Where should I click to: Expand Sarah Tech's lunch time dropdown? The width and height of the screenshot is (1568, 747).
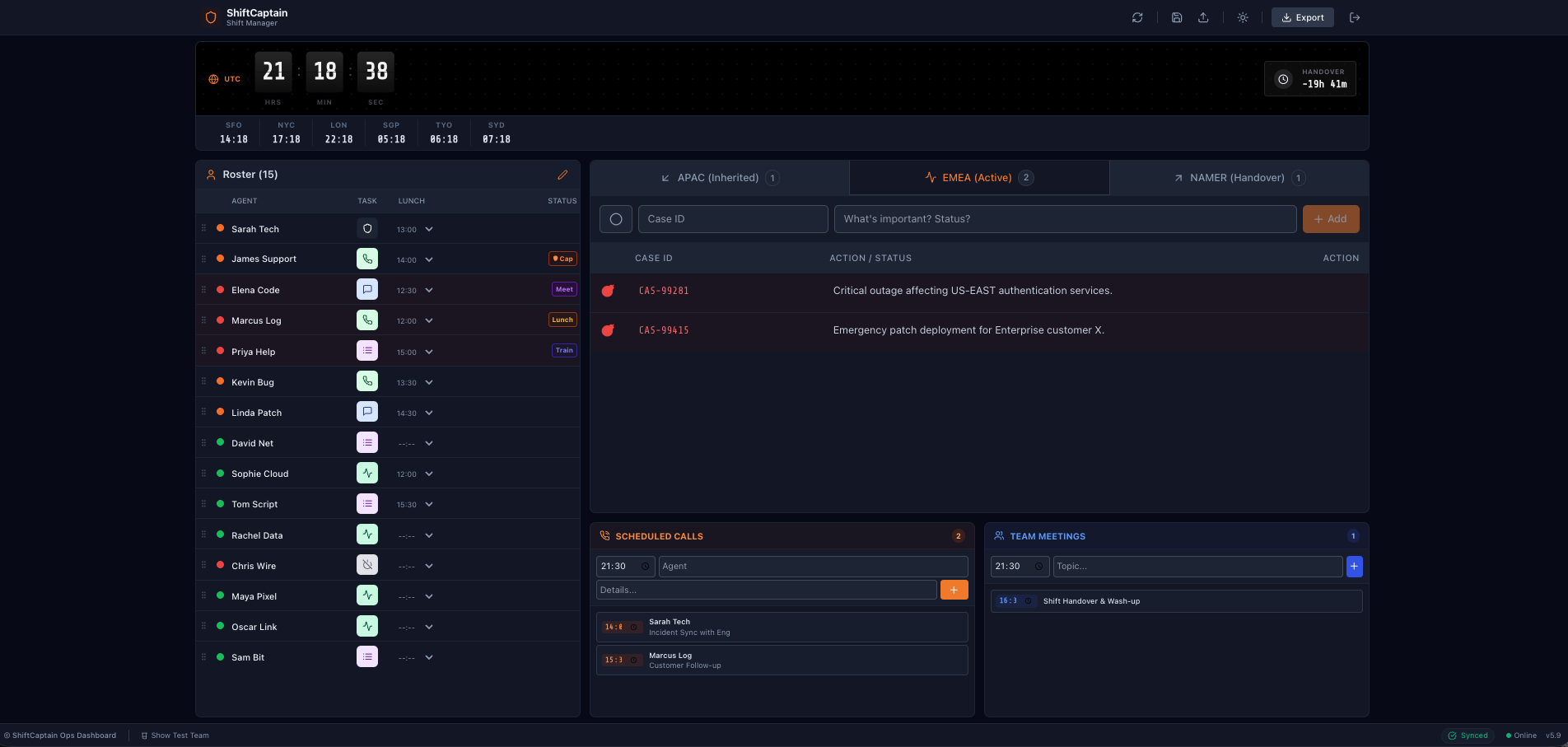click(429, 229)
